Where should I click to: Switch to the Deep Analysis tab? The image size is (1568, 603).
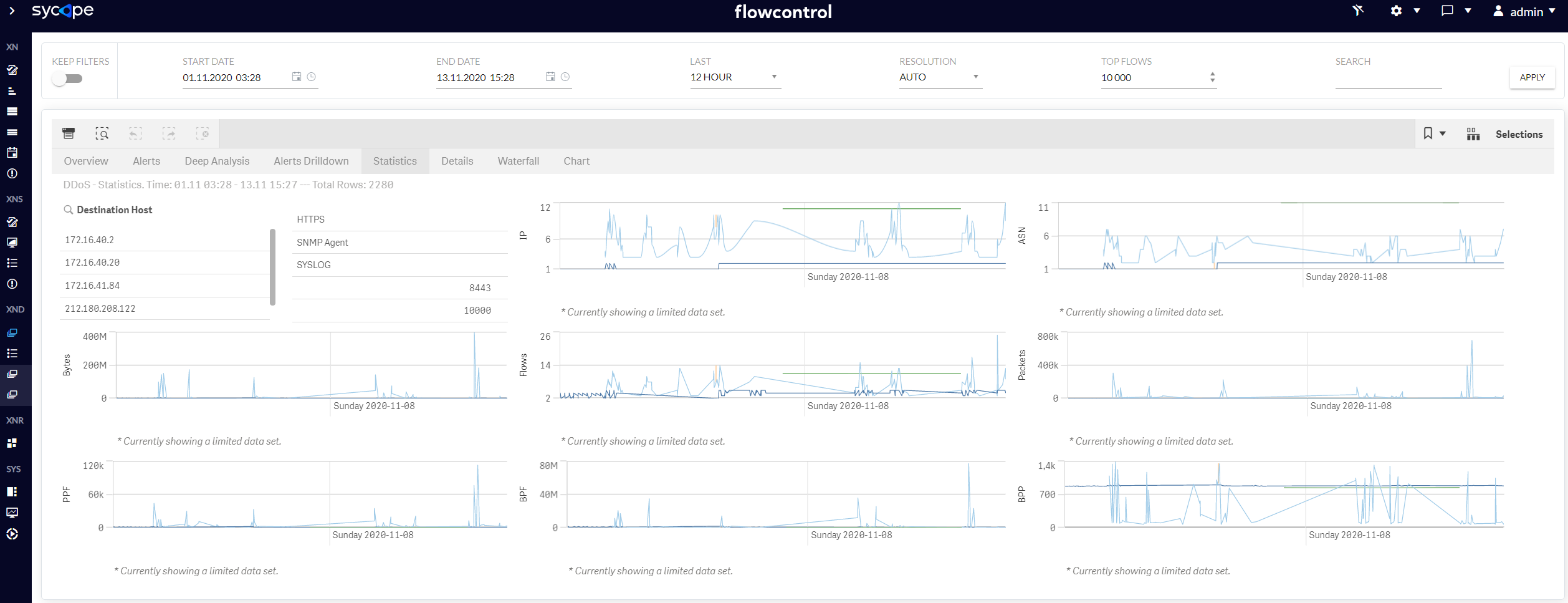coord(217,161)
